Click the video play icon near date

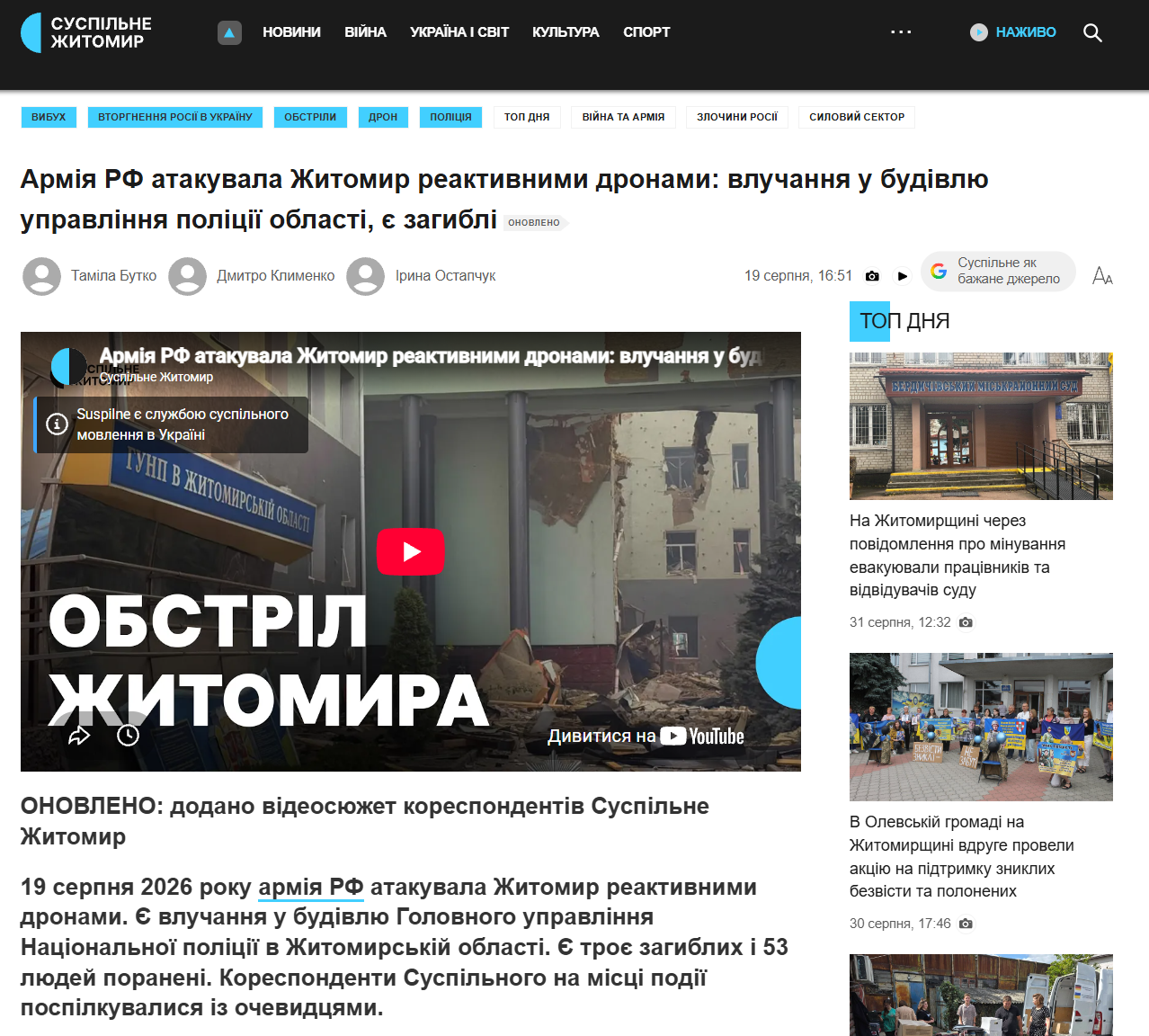pyautogui.click(x=903, y=276)
